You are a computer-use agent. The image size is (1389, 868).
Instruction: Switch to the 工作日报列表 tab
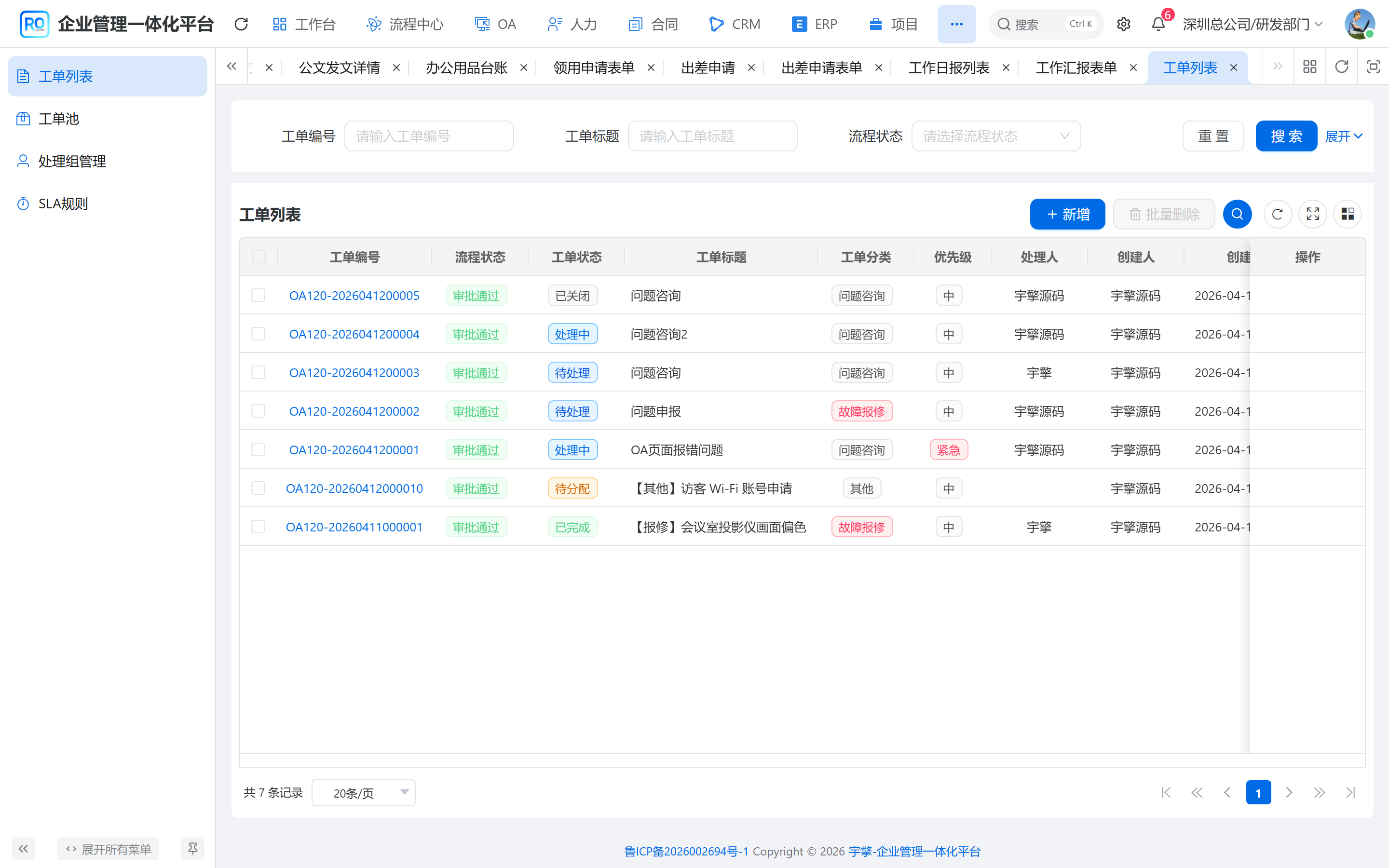click(949, 68)
